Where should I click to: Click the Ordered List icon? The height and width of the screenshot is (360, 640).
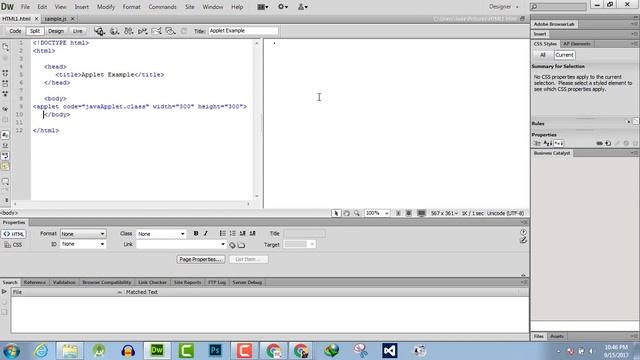pyautogui.click(x=233, y=233)
